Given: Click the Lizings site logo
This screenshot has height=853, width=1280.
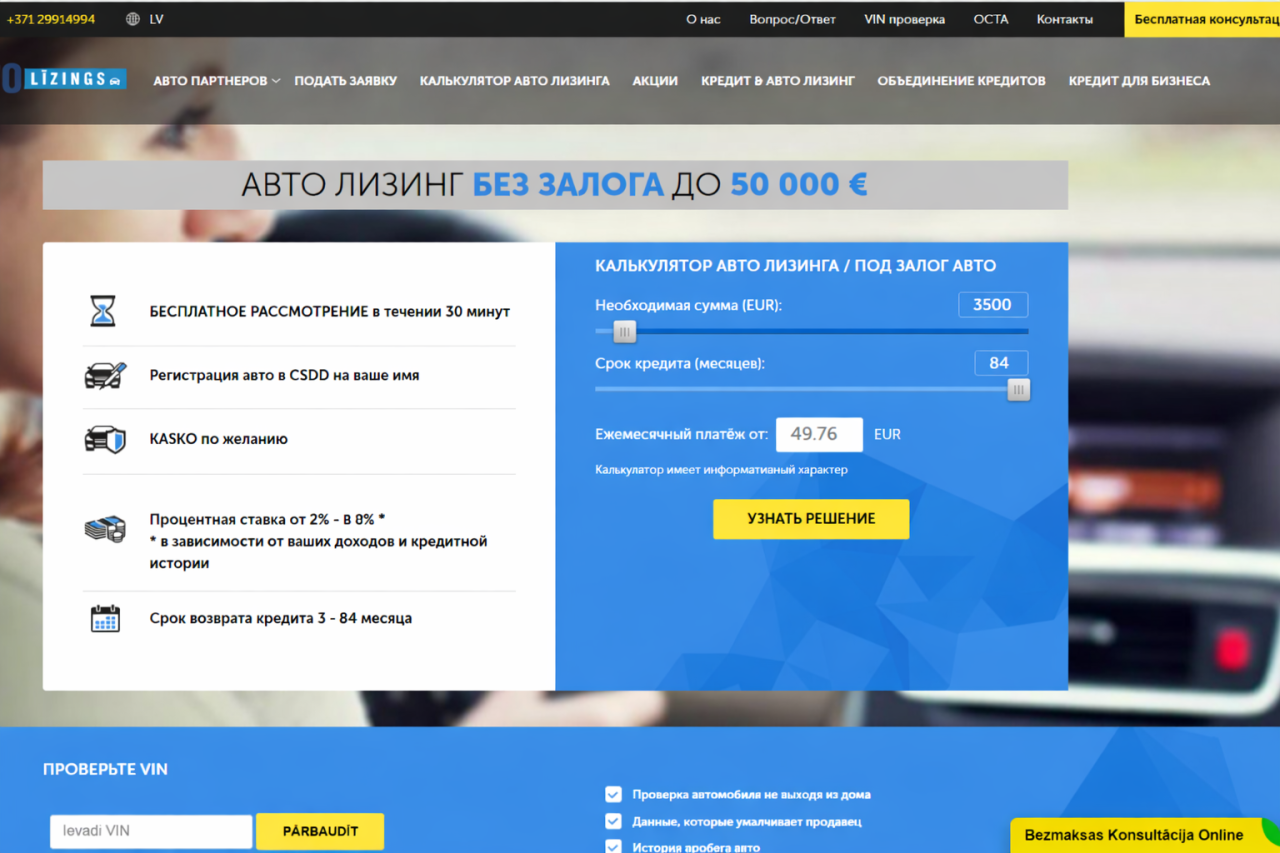Looking at the screenshot, I should click(65, 79).
